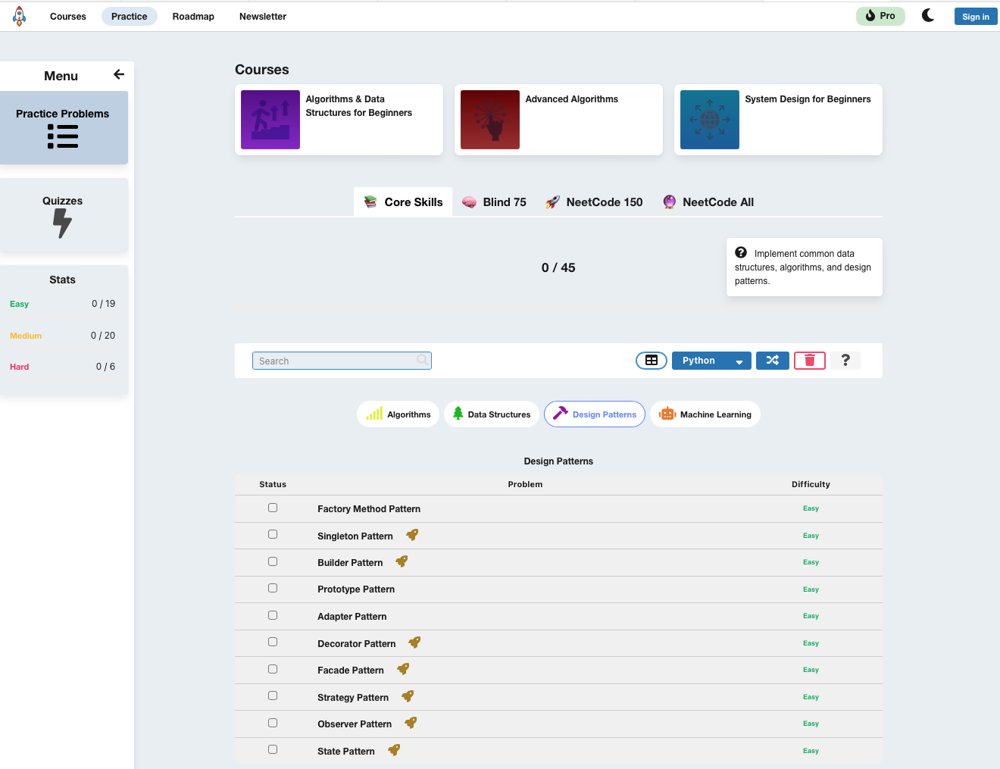Click the Search problems input field
1000x769 pixels.
point(337,361)
